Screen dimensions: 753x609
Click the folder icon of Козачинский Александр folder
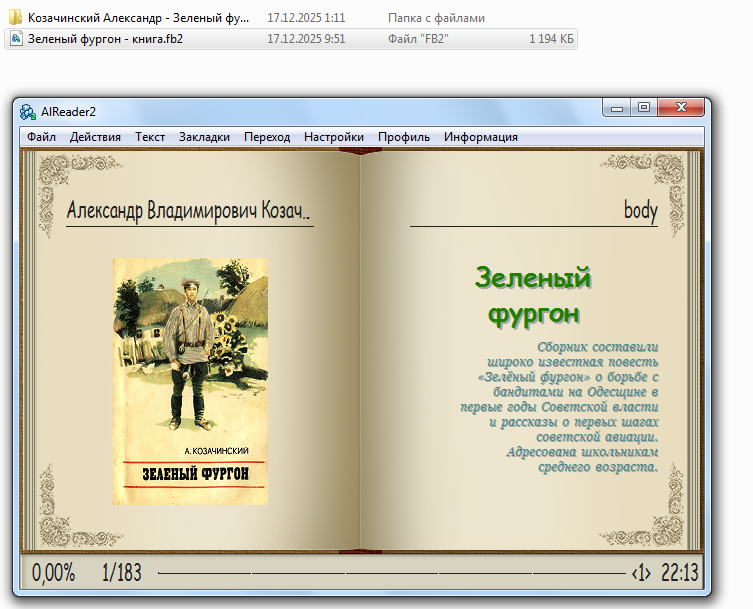point(15,17)
